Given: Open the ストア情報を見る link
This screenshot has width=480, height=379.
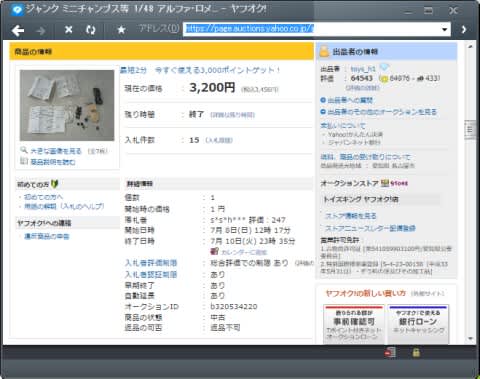Looking at the screenshot, I should 351,216.
